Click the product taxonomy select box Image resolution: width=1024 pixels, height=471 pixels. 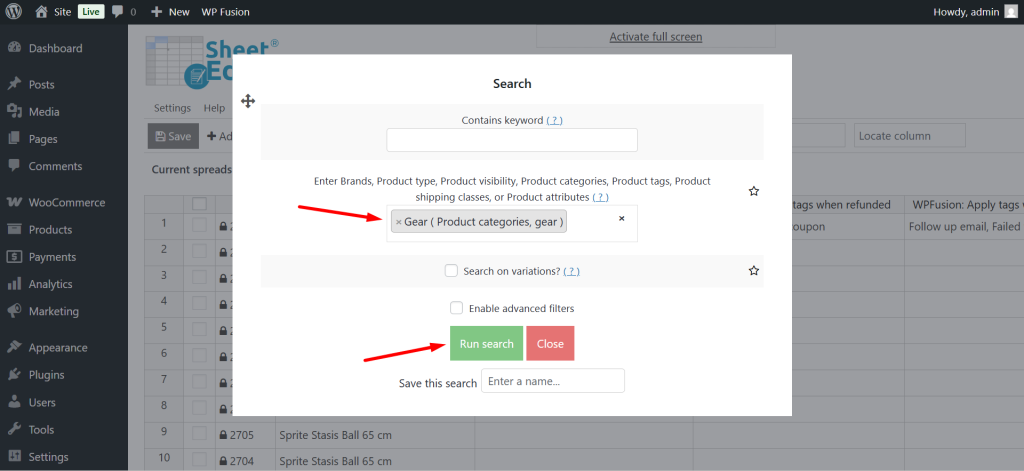(x=512, y=223)
